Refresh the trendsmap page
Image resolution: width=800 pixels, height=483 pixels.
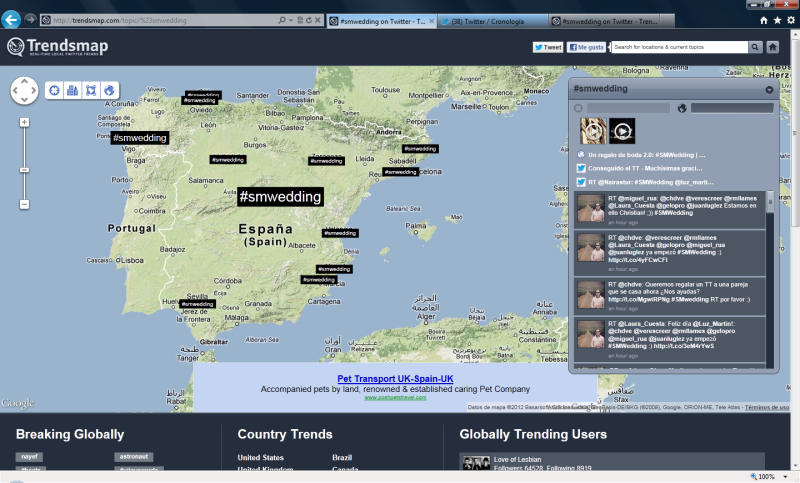tap(309, 20)
